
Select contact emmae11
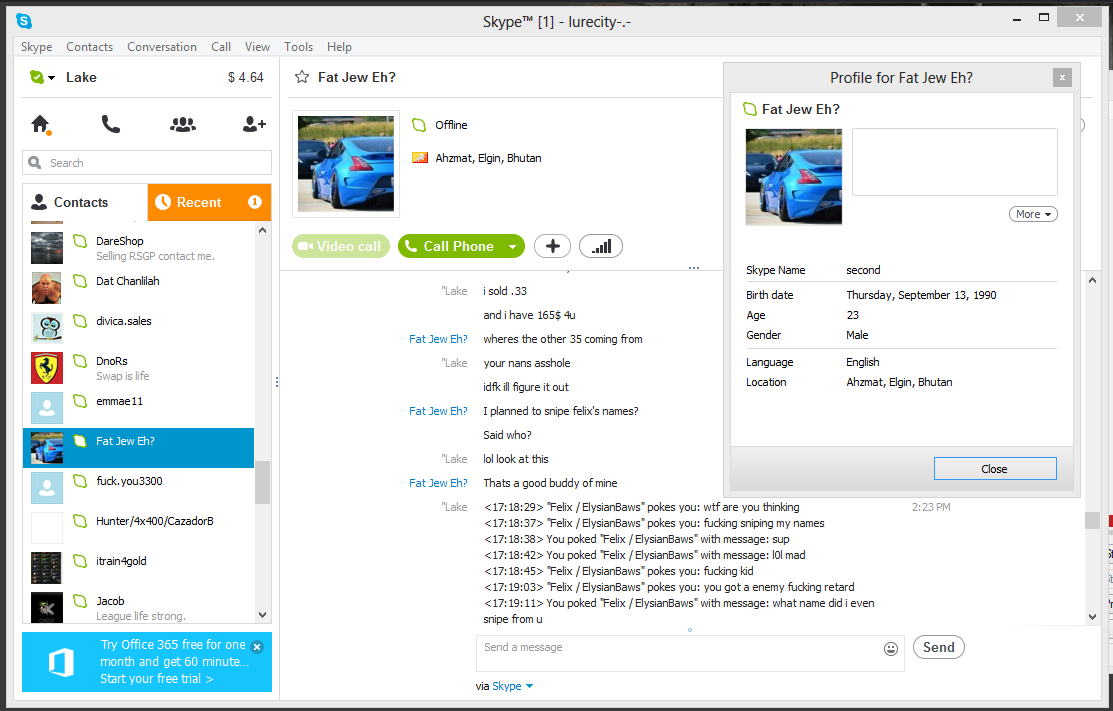click(x=138, y=408)
